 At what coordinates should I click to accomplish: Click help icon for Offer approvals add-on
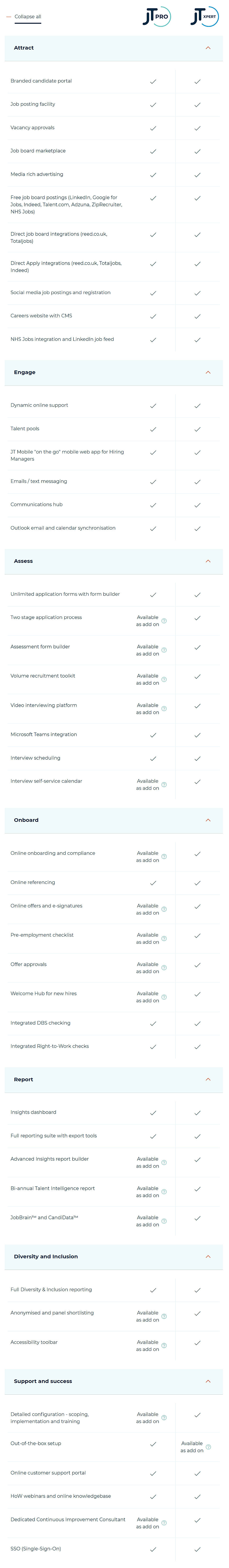(x=164, y=968)
